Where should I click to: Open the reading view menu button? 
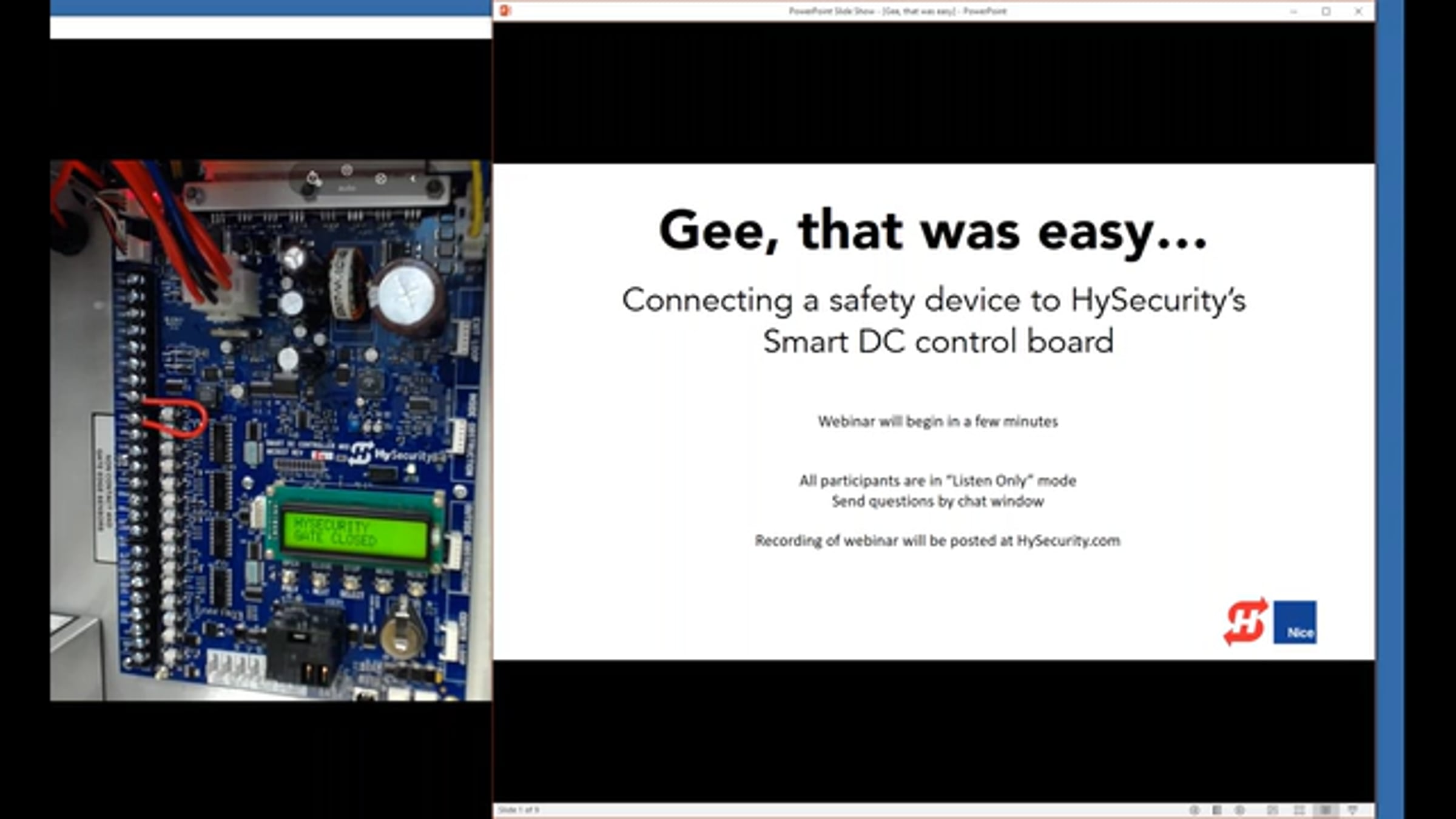click(x=1217, y=810)
